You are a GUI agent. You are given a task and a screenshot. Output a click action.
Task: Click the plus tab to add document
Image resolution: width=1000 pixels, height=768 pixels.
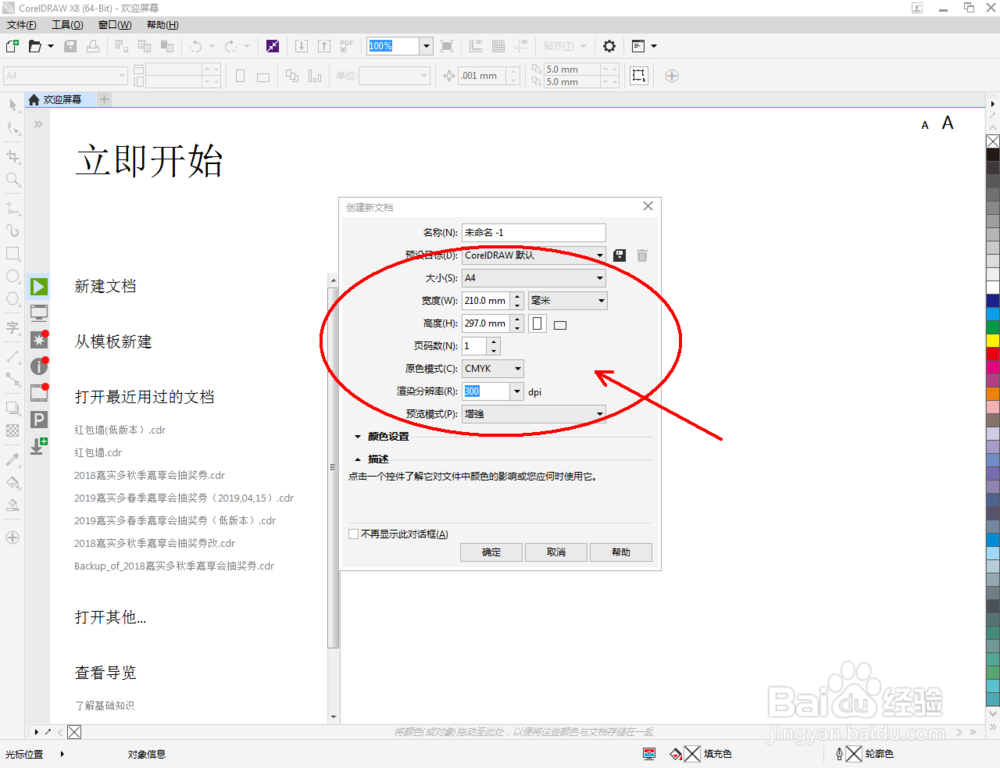105,100
